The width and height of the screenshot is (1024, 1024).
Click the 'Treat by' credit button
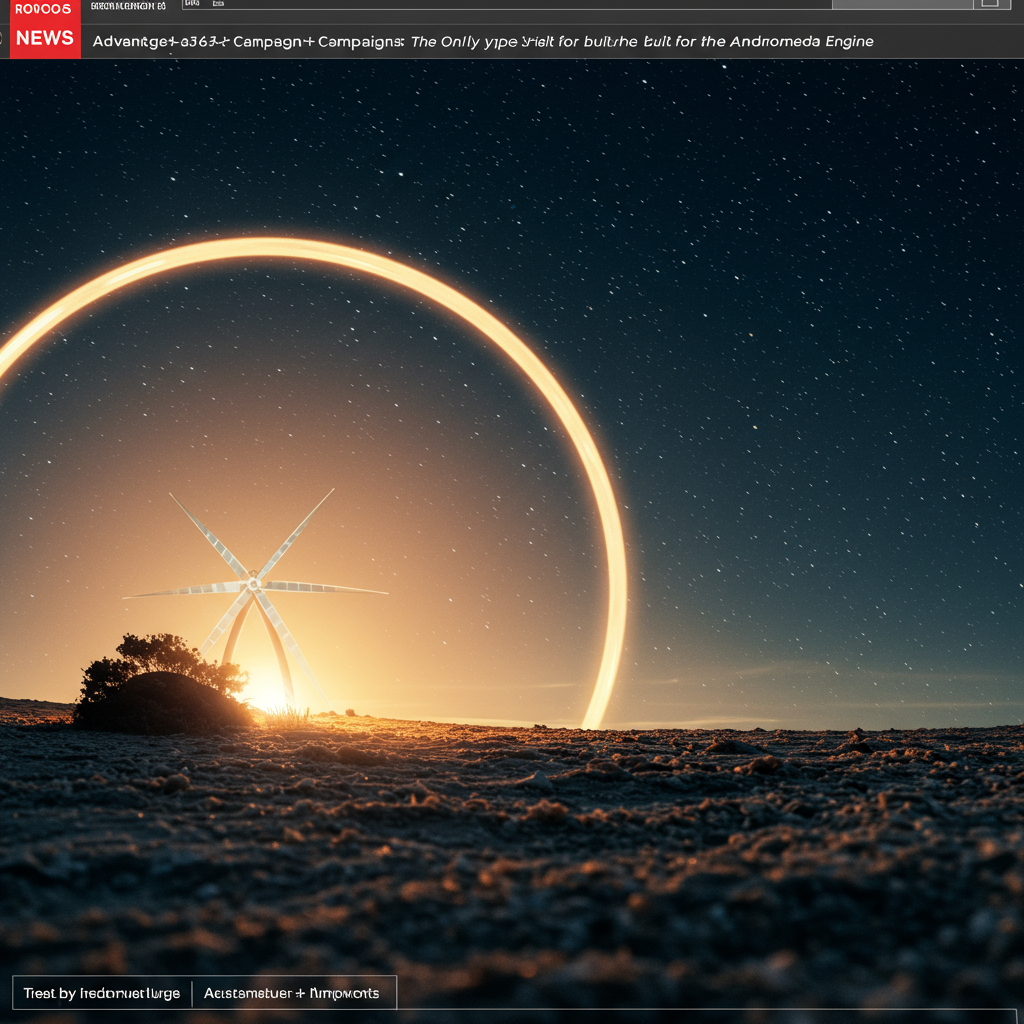coord(102,993)
